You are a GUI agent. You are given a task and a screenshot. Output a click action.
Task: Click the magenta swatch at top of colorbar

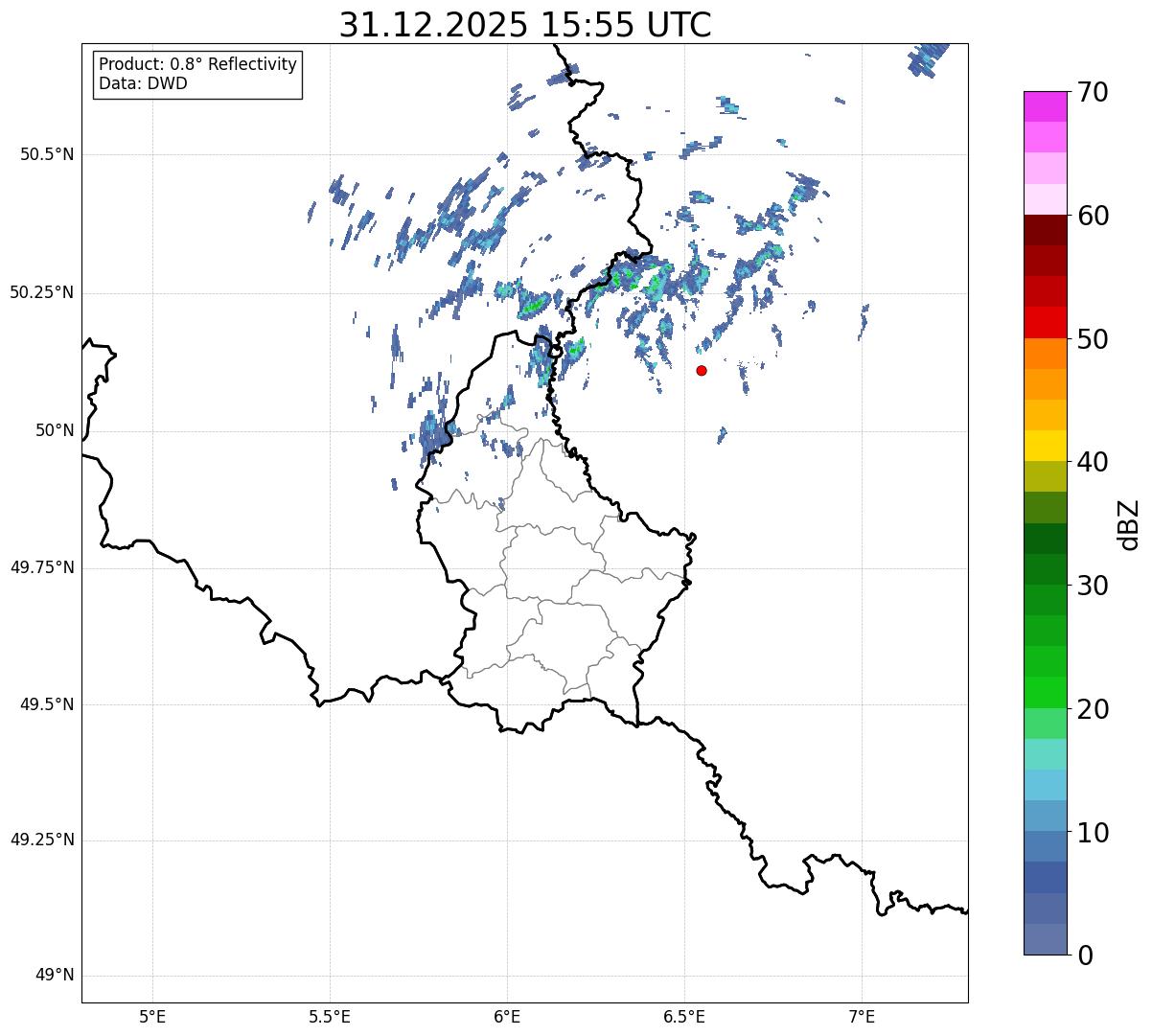(x=1046, y=106)
